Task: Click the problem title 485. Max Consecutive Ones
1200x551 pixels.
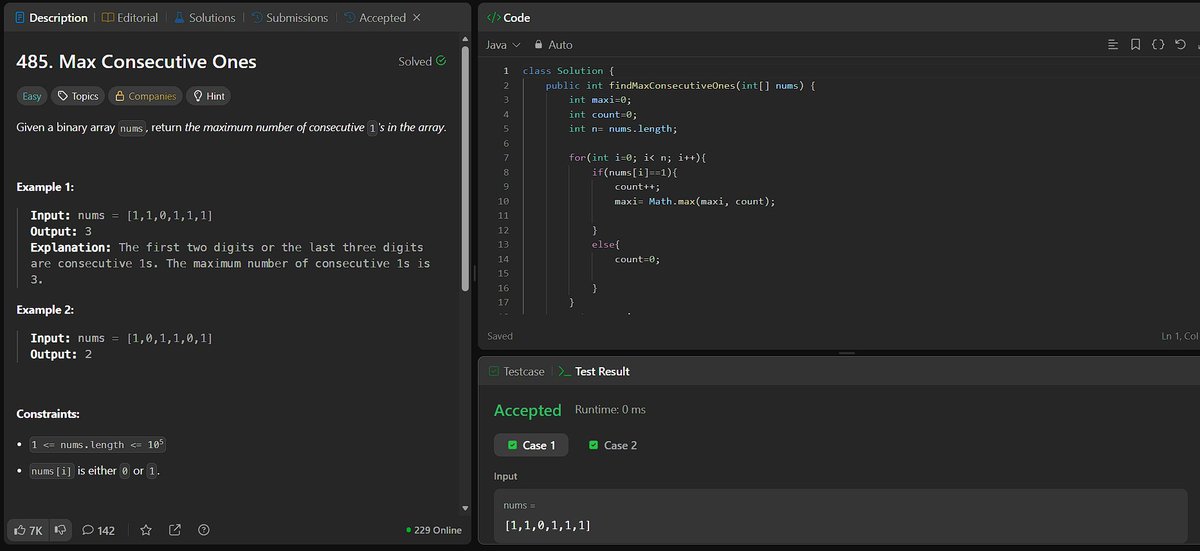Action: pyautogui.click(x=136, y=61)
